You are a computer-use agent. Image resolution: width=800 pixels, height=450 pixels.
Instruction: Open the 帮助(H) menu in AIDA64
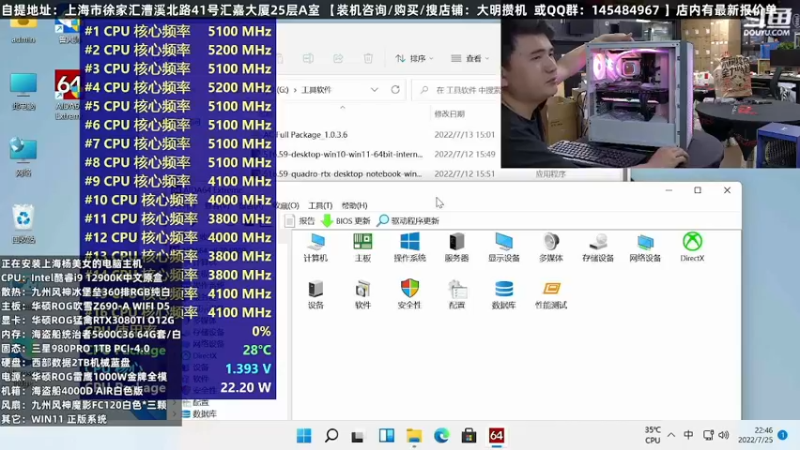click(x=354, y=206)
